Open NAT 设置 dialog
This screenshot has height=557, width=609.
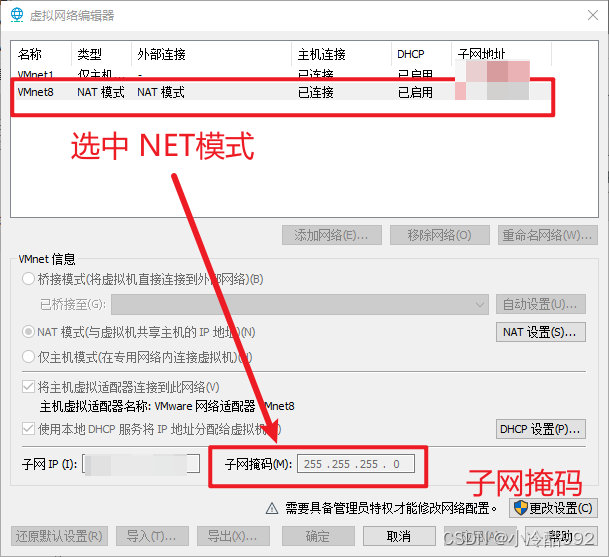click(540, 332)
